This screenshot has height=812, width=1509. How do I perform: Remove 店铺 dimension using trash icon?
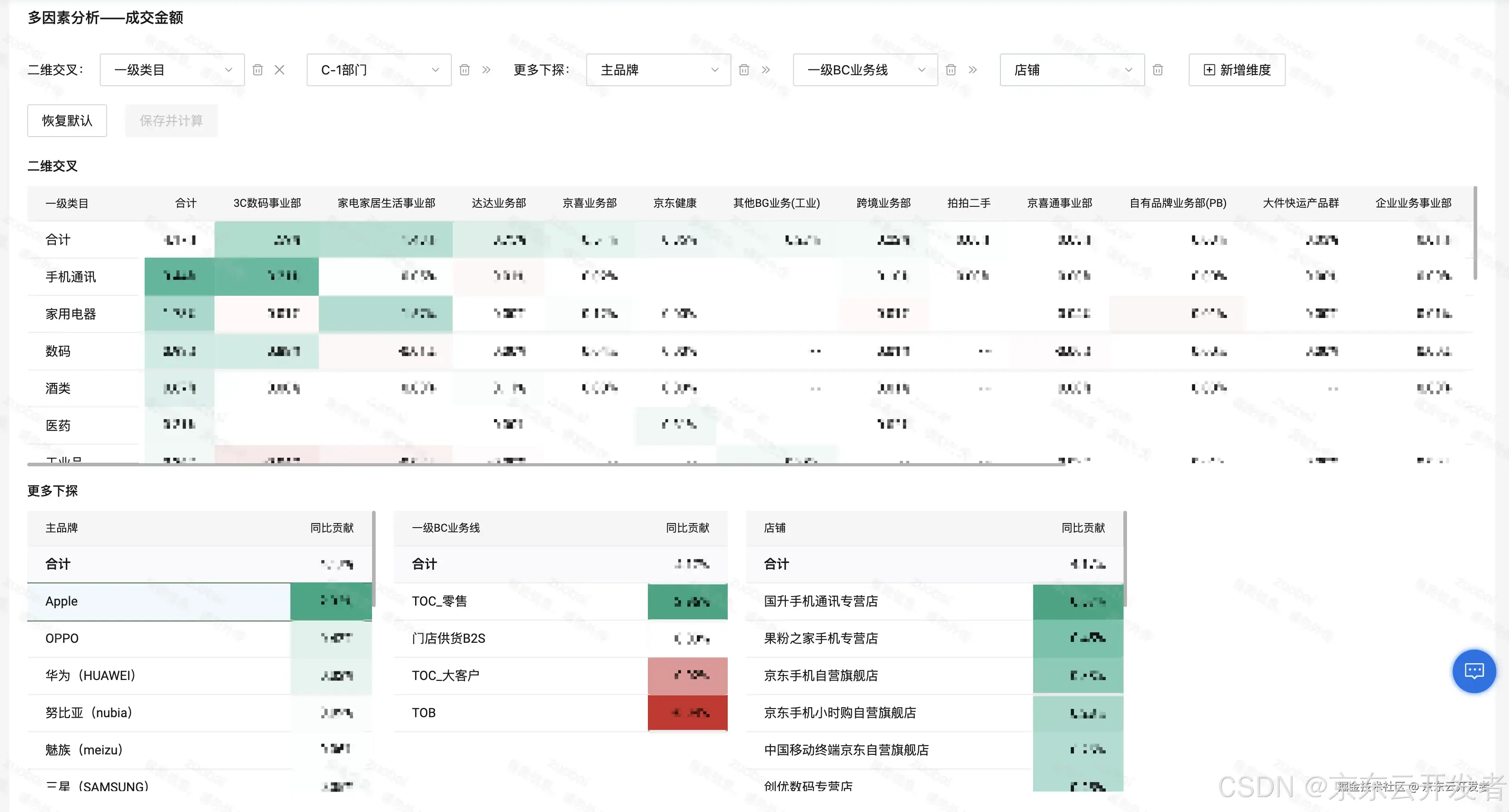(1157, 70)
